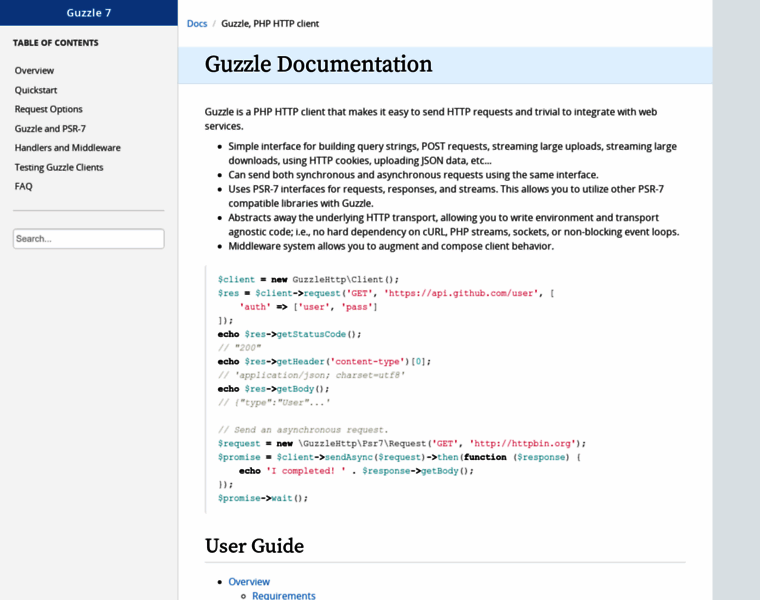Click the Guzzle Documentation heading
This screenshot has width=760, height=600.
(x=318, y=64)
